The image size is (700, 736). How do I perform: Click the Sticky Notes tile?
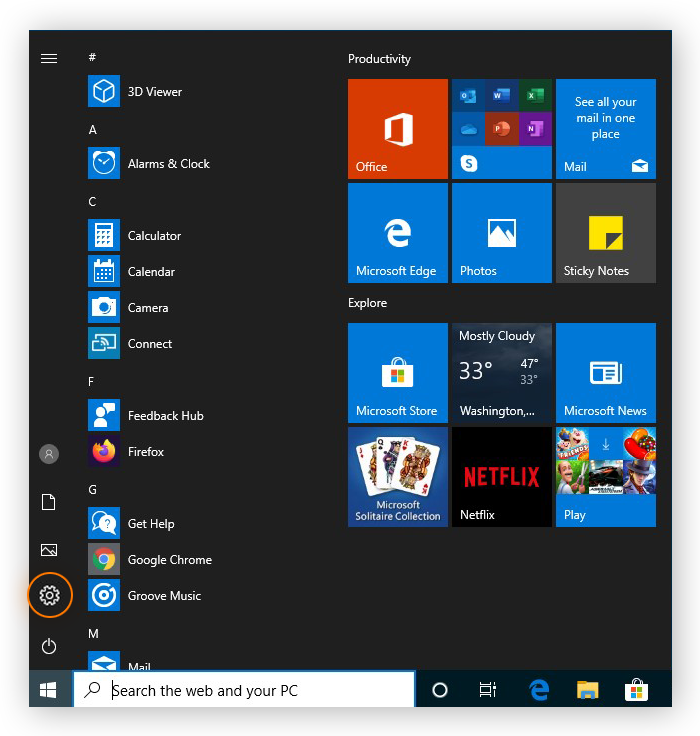(x=605, y=233)
